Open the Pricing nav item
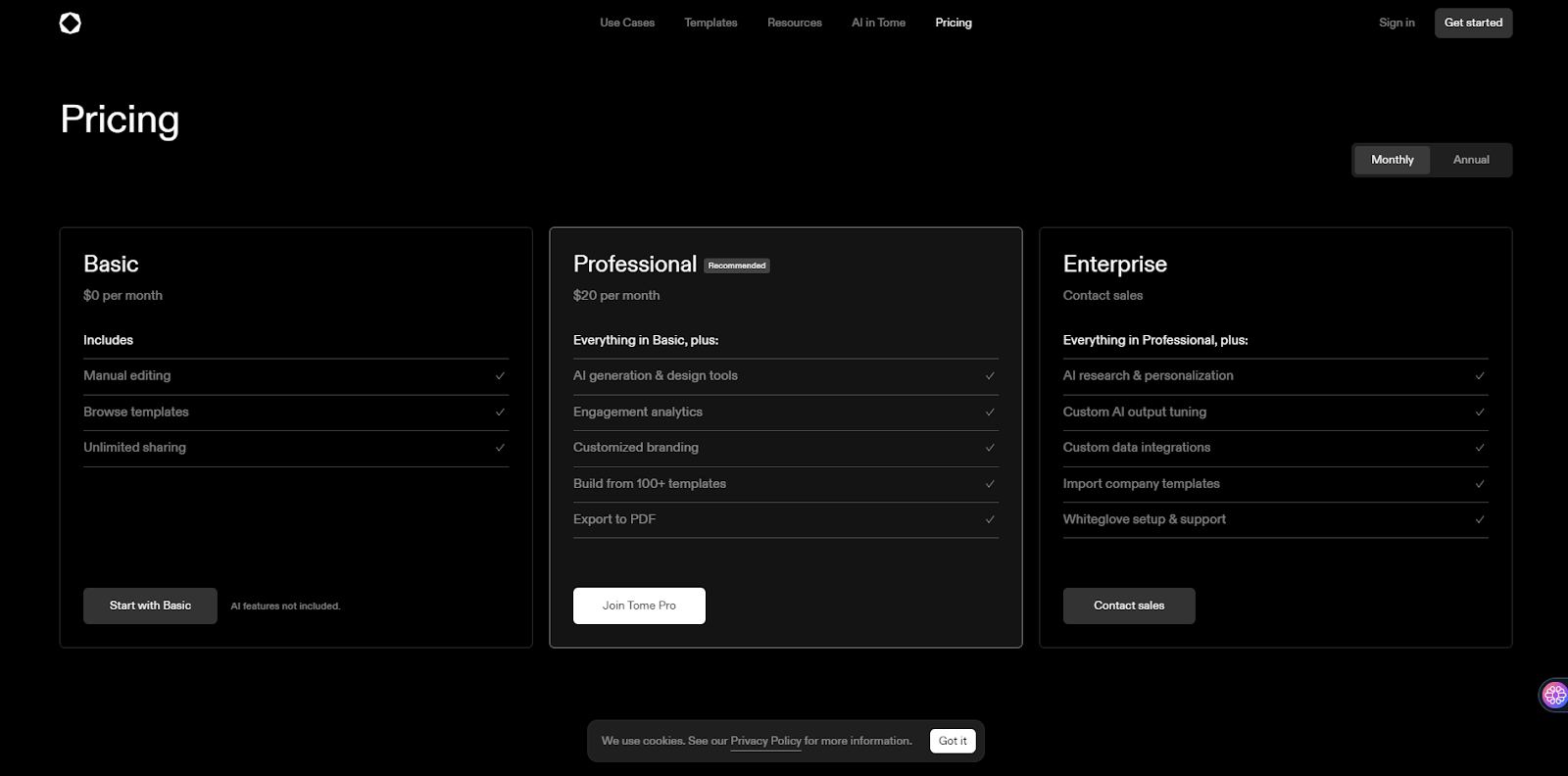This screenshot has height=776, width=1568. 954,23
